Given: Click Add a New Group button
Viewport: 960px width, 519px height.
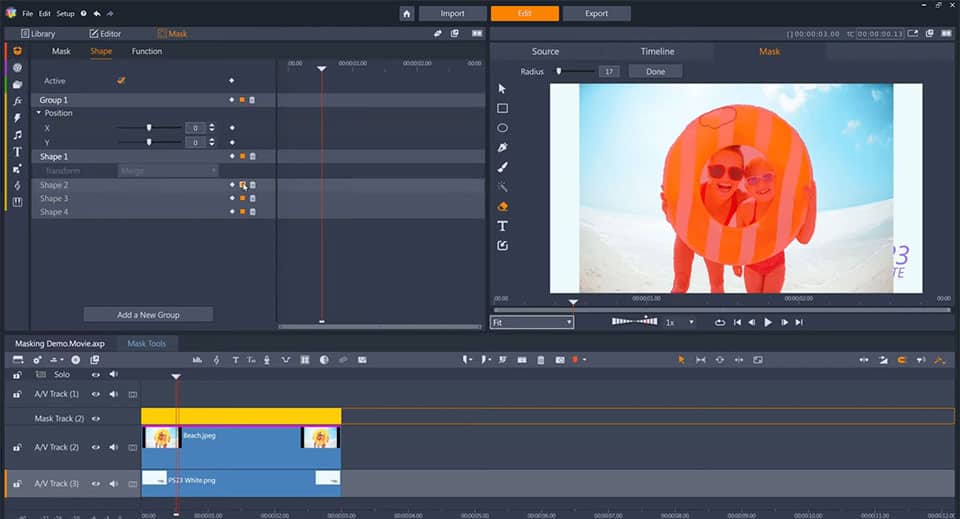Looking at the screenshot, I should [x=148, y=315].
